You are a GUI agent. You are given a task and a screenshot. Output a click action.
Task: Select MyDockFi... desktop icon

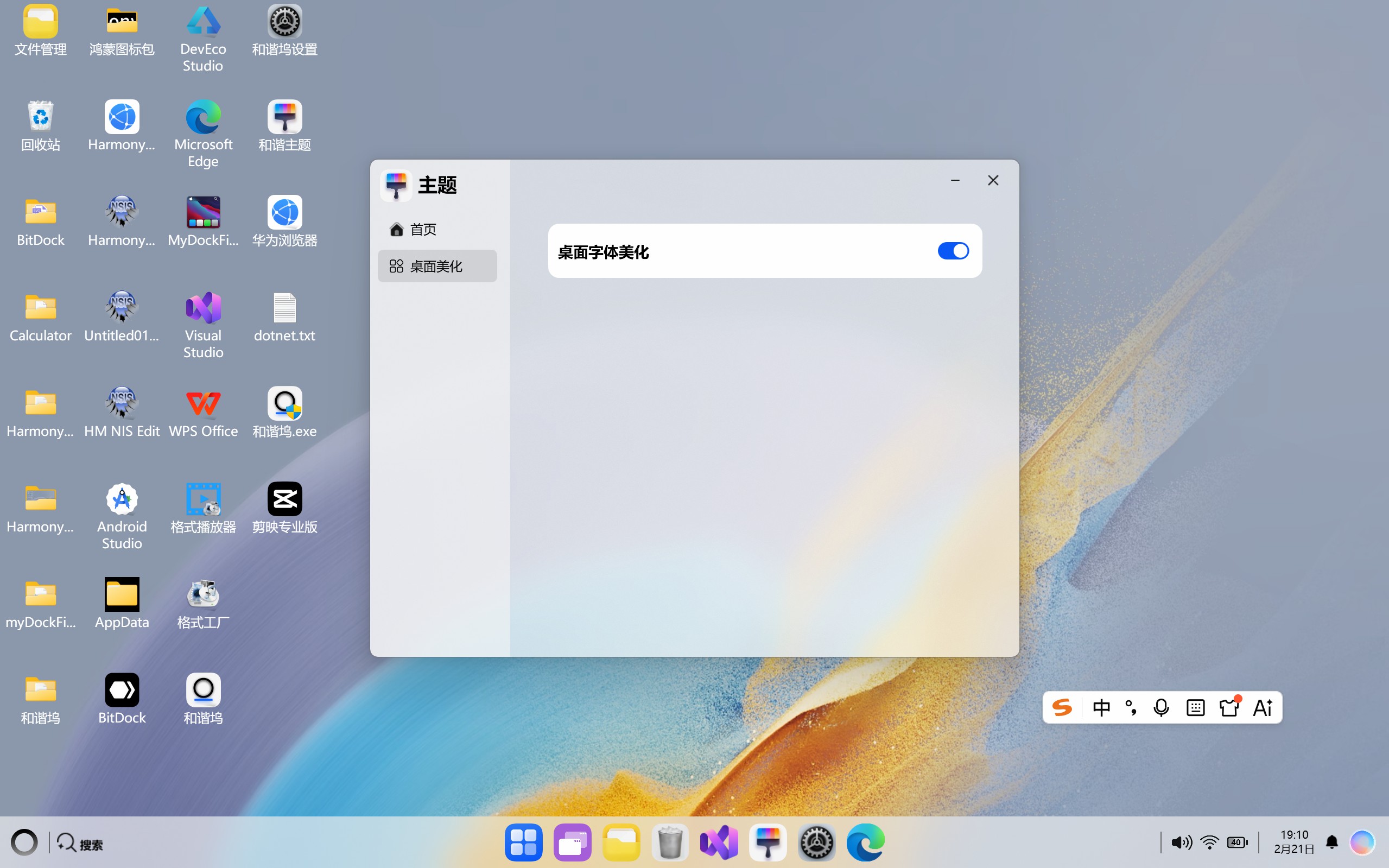pos(203,221)
